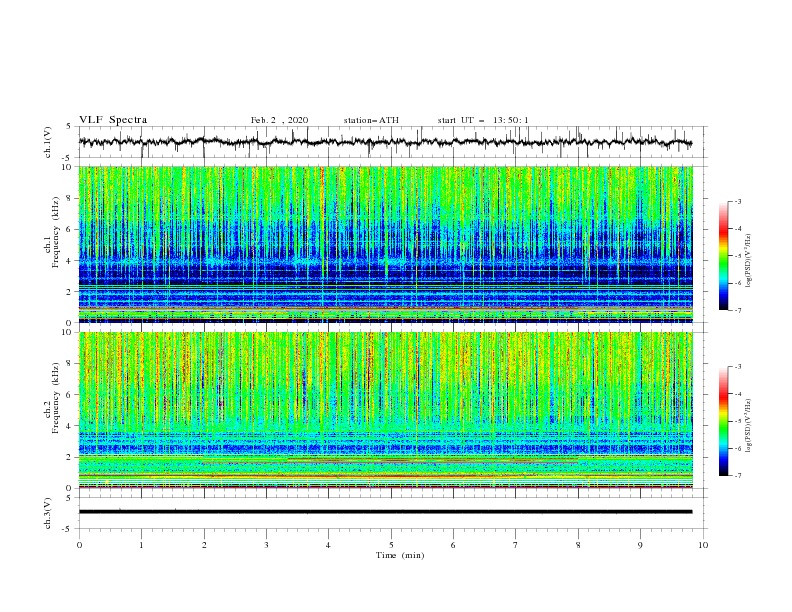The width and height of the screenshot is (792, 612).
Task: Click time axis tick label "7"
Action: tap(516, 545)
